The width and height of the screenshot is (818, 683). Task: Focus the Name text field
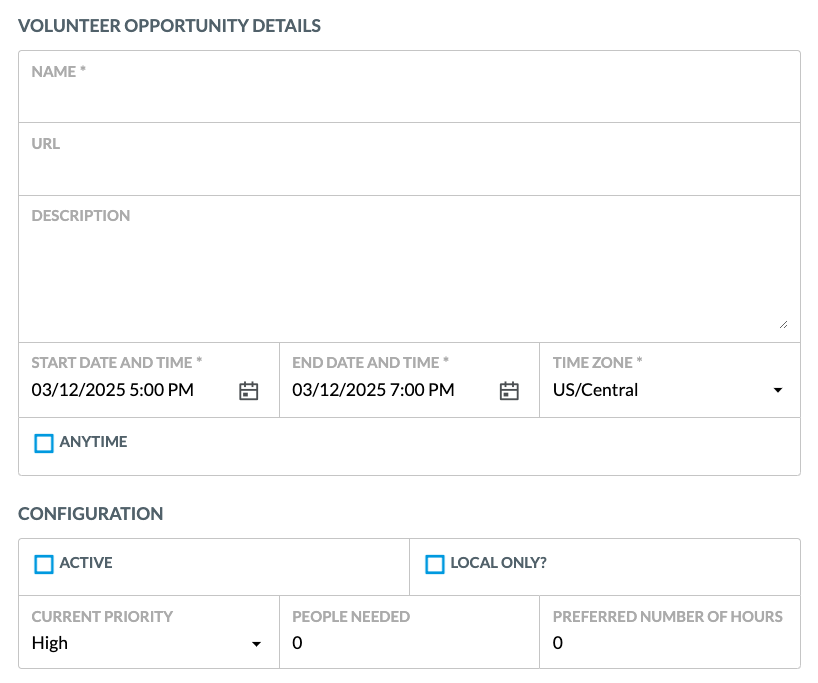[x=410, y=87]
